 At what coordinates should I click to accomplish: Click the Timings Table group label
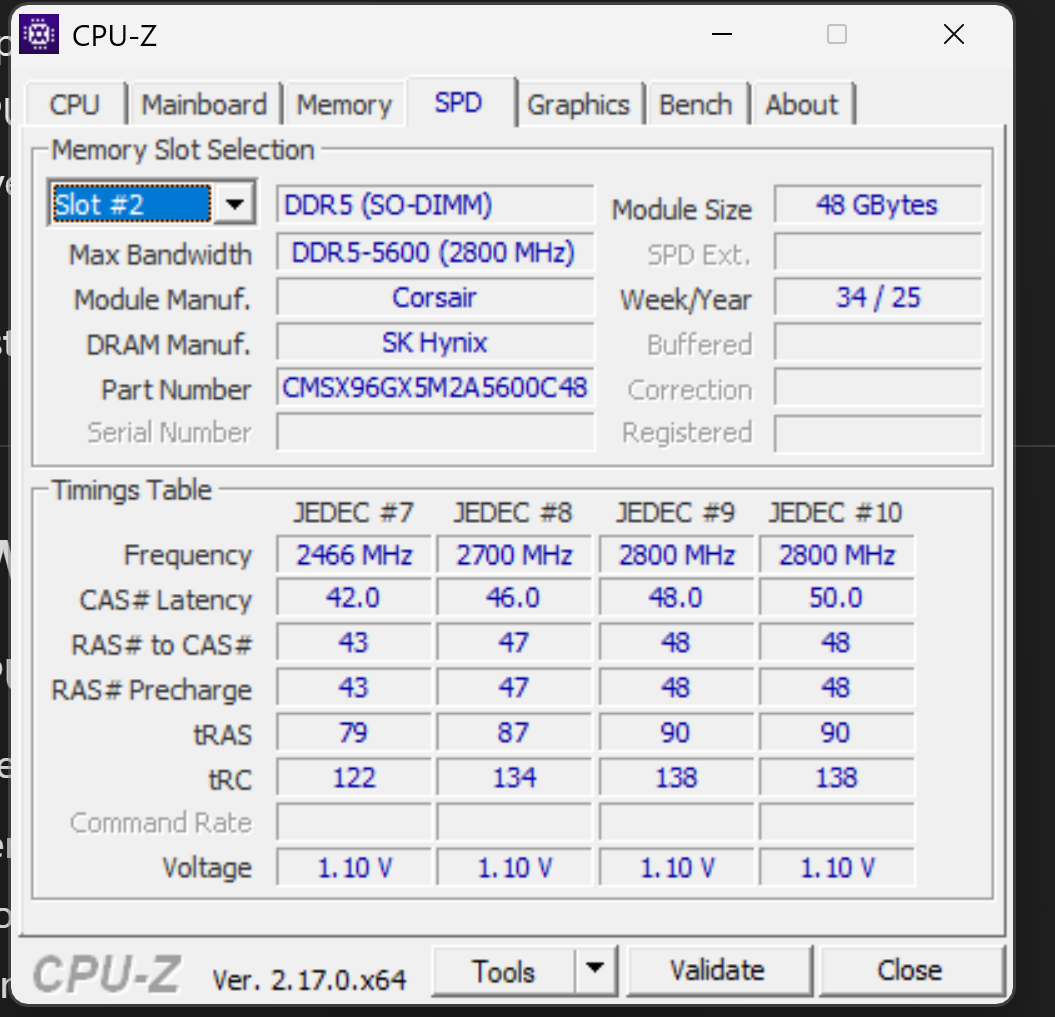pyautogui.click(x=132, y=490)
